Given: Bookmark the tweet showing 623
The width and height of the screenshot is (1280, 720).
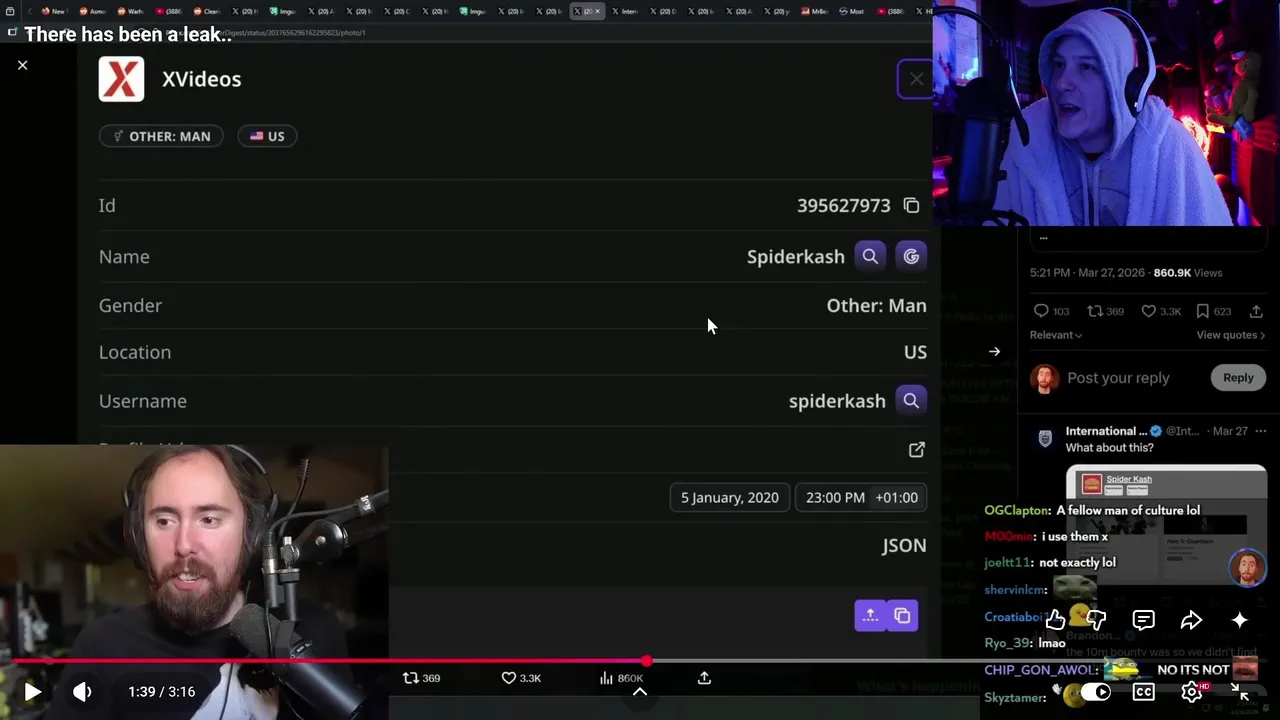Looking at the screenshot, I should click(x=1213, y=311).
